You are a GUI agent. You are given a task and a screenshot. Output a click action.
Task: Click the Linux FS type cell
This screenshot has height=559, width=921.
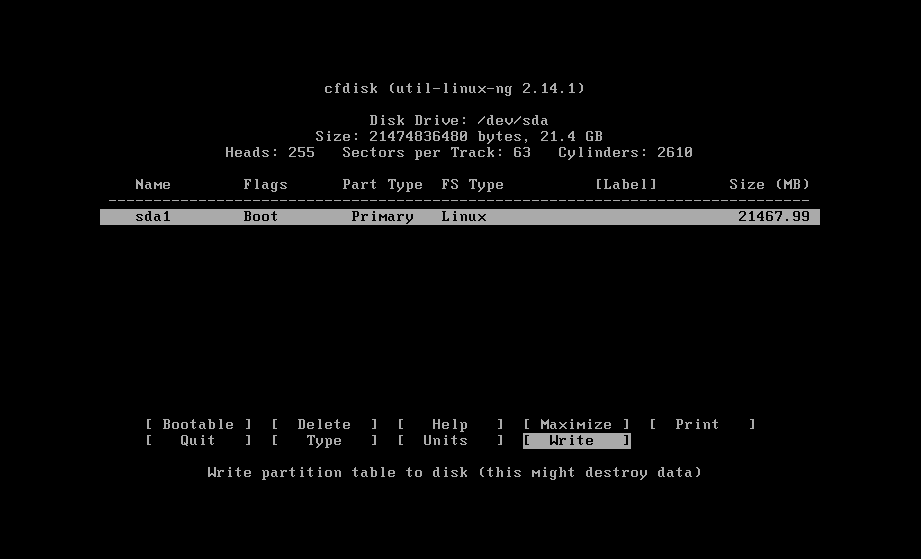tap(464, 217)
